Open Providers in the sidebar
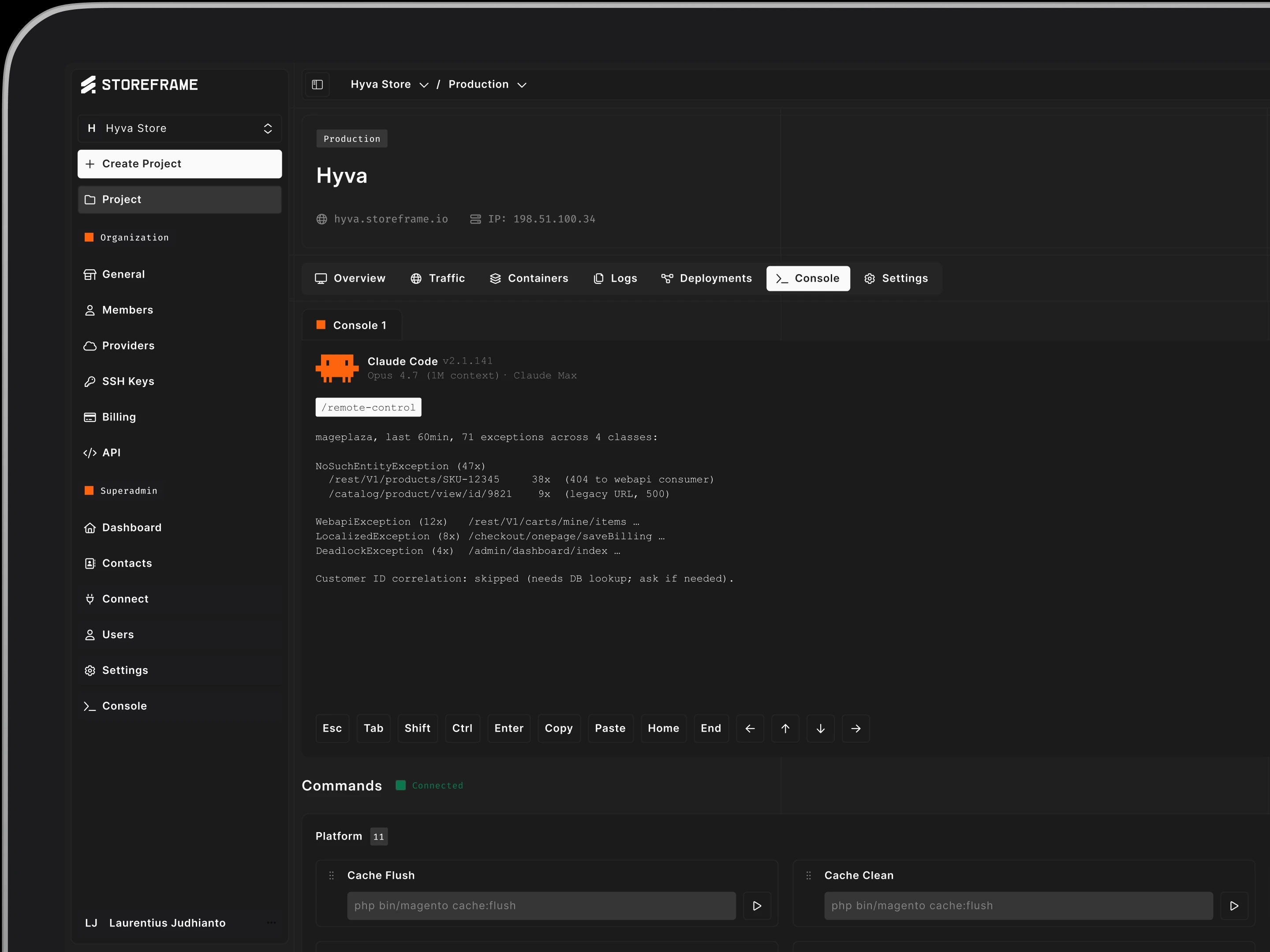 [180, 346]
